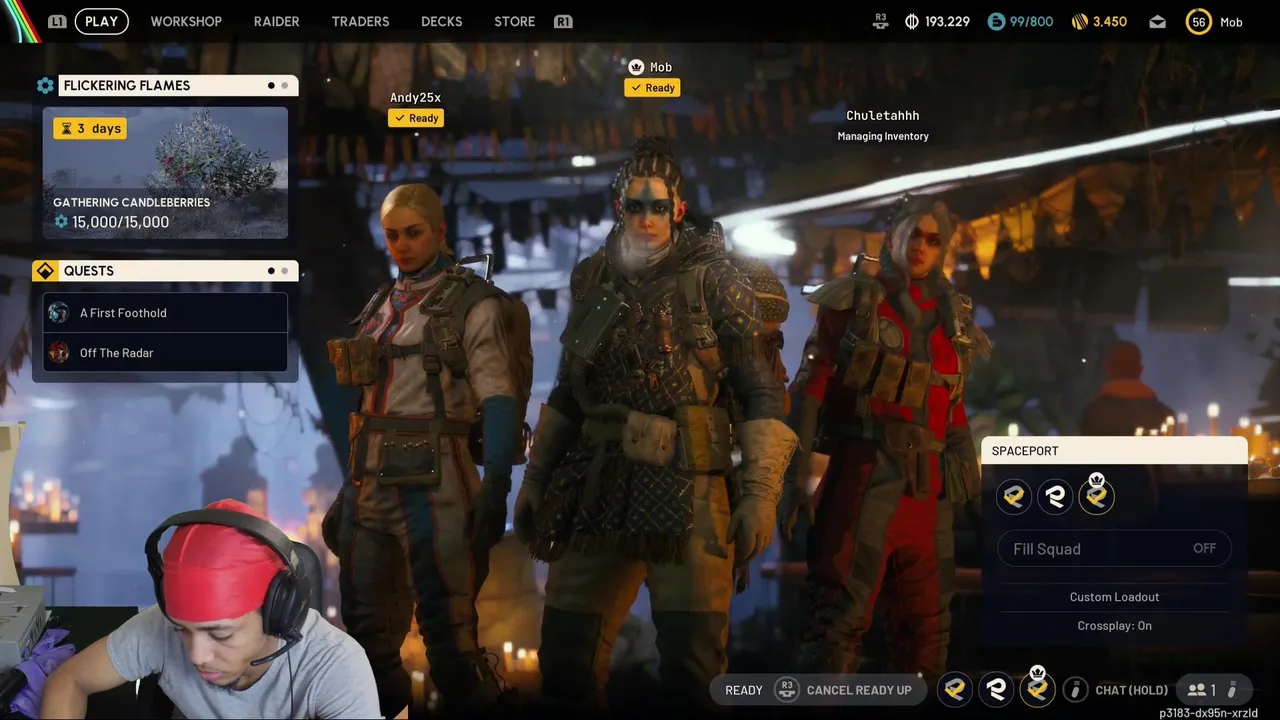Viewport: 1280px width, 720px height.
Task: Click Chuletahhh player name
Action: tap(883, 115)
